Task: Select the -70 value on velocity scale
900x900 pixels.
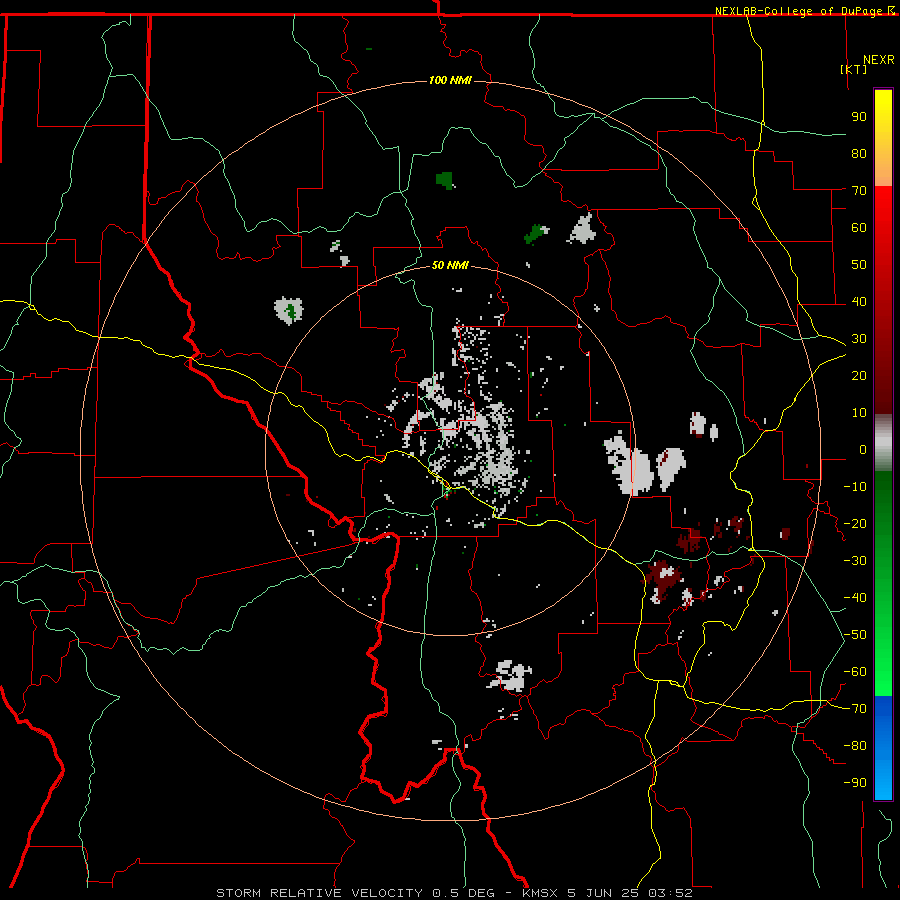Action: coord(855,709)
